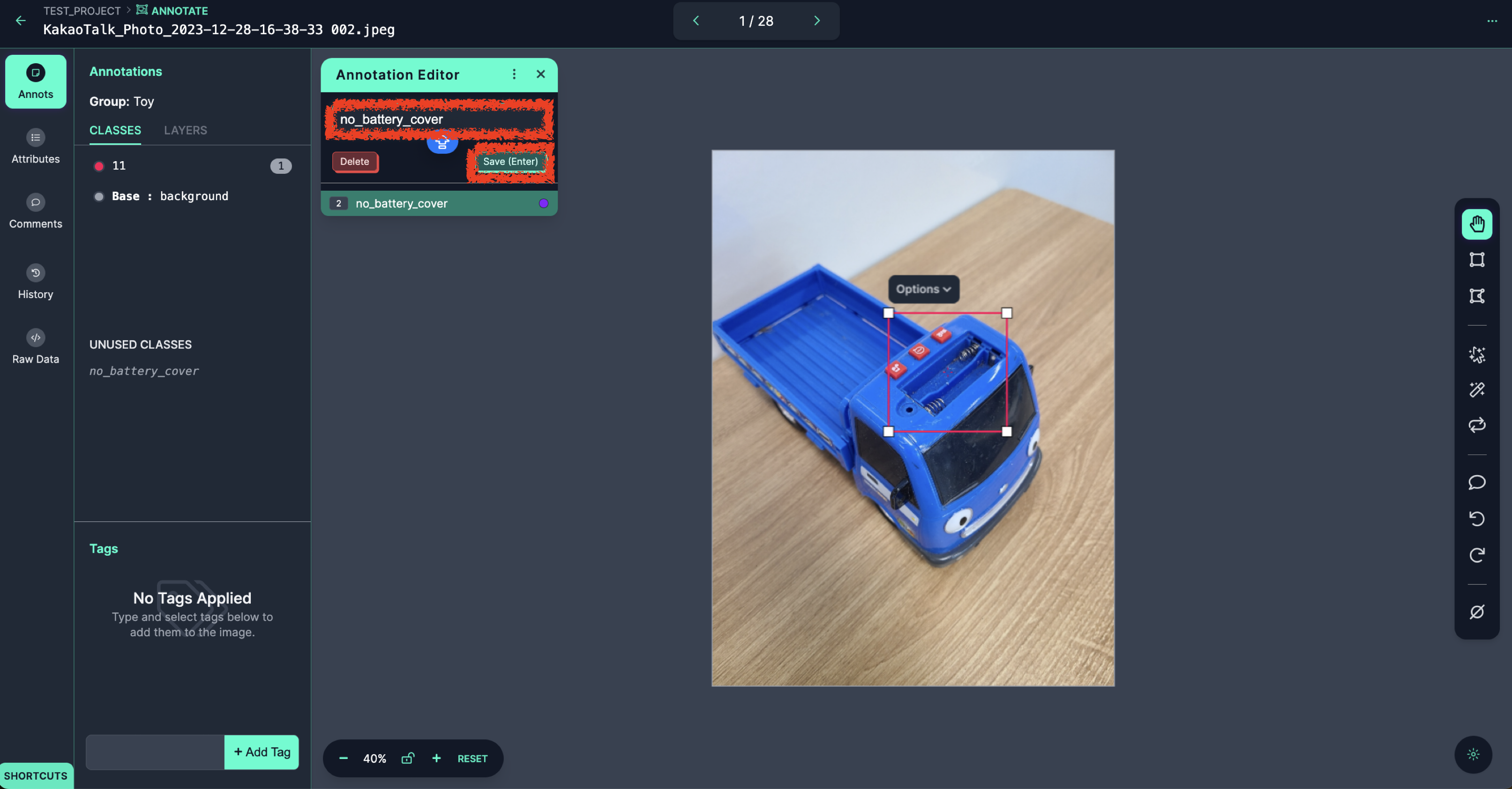Select the magic wand tool

coord(1477,389)
